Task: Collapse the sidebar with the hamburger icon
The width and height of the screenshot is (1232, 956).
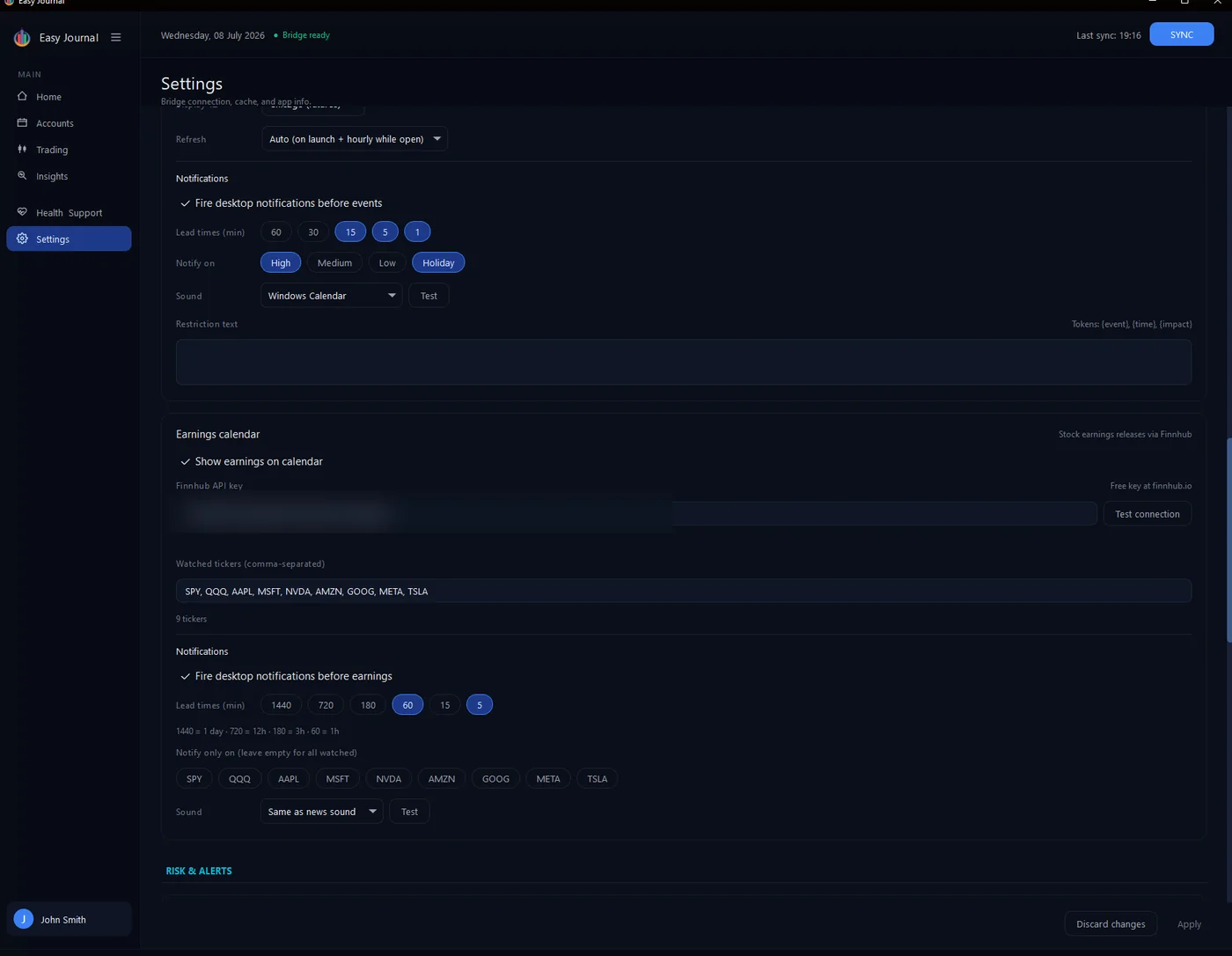Action: pos(115,38)
